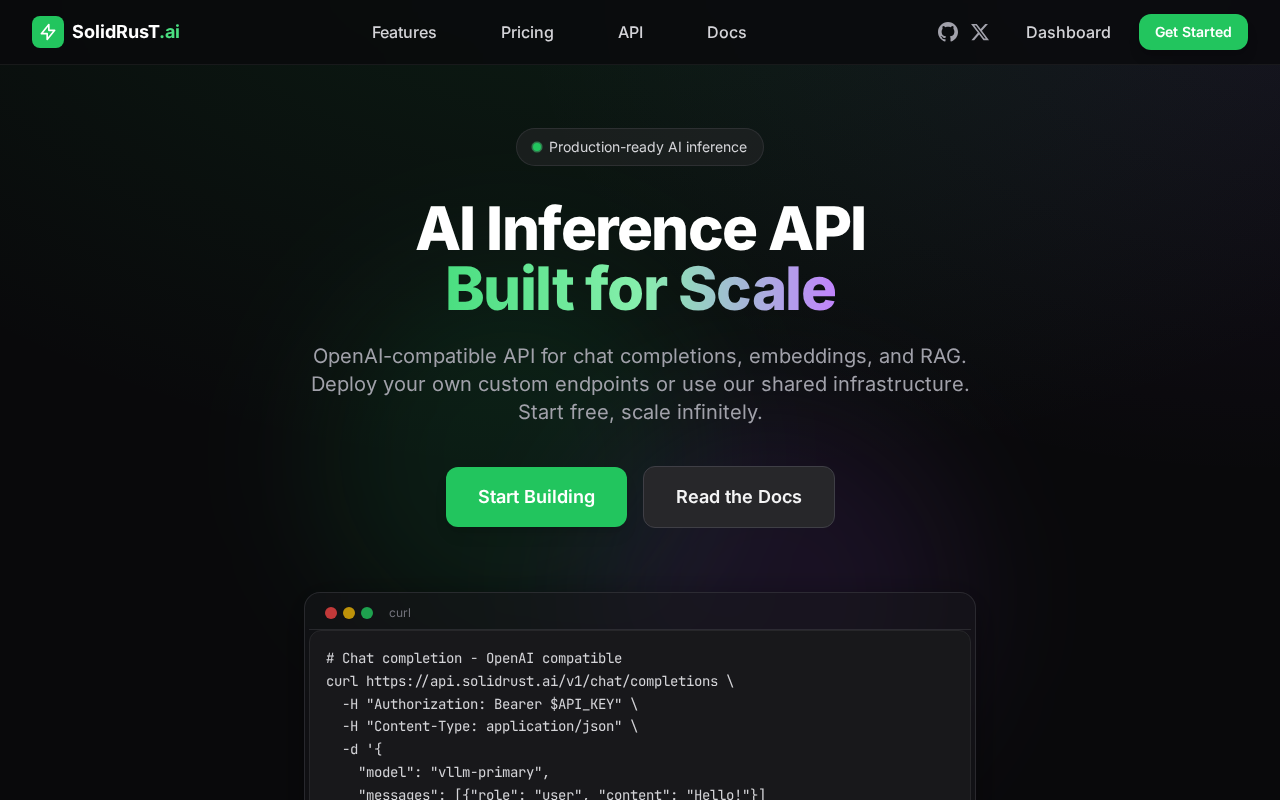1280x800 pixels.
Task: Open the Pricing nav item
Action: click(527, 32)
